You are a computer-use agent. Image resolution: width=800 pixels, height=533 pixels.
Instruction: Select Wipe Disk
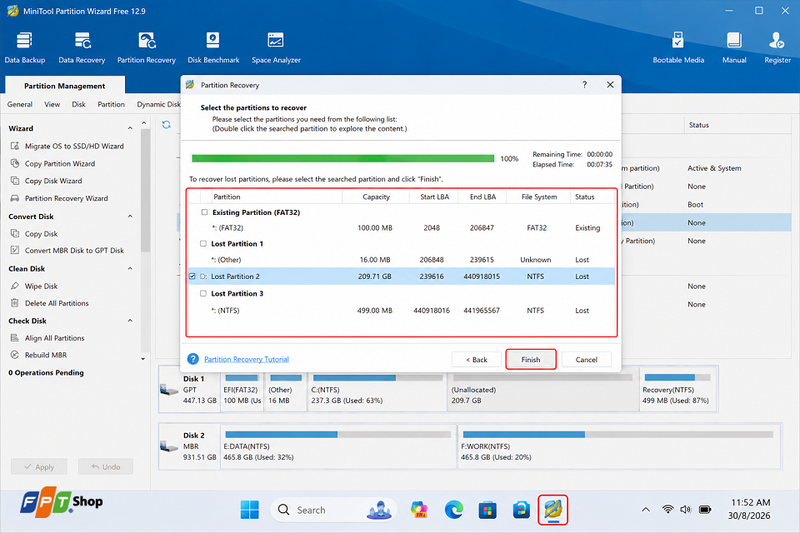click(x=34, y=286)
